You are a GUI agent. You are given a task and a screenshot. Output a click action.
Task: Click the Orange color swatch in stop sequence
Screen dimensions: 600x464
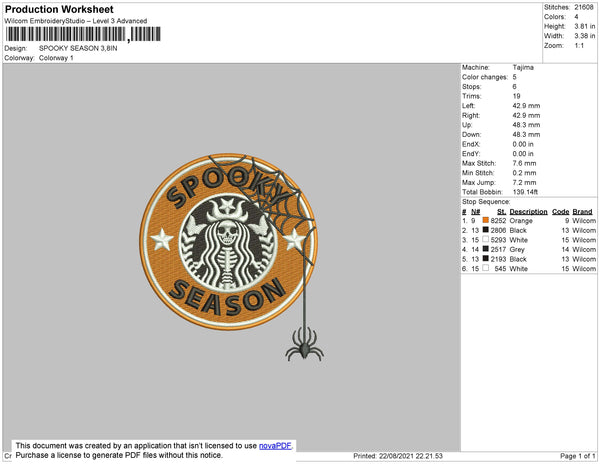point(486,220)
